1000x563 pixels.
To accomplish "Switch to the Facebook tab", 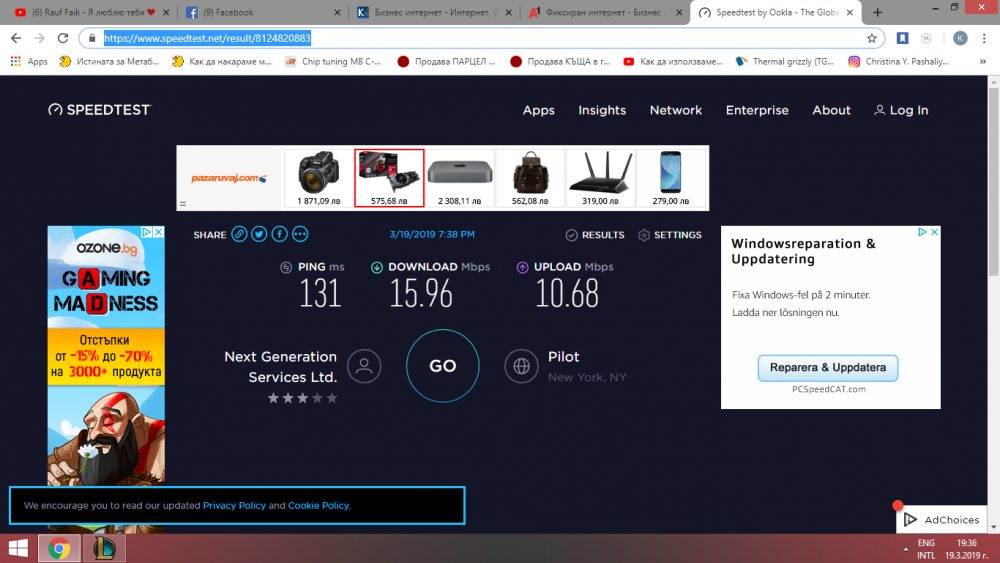I will pyautogui.click(x=263, y=12).
